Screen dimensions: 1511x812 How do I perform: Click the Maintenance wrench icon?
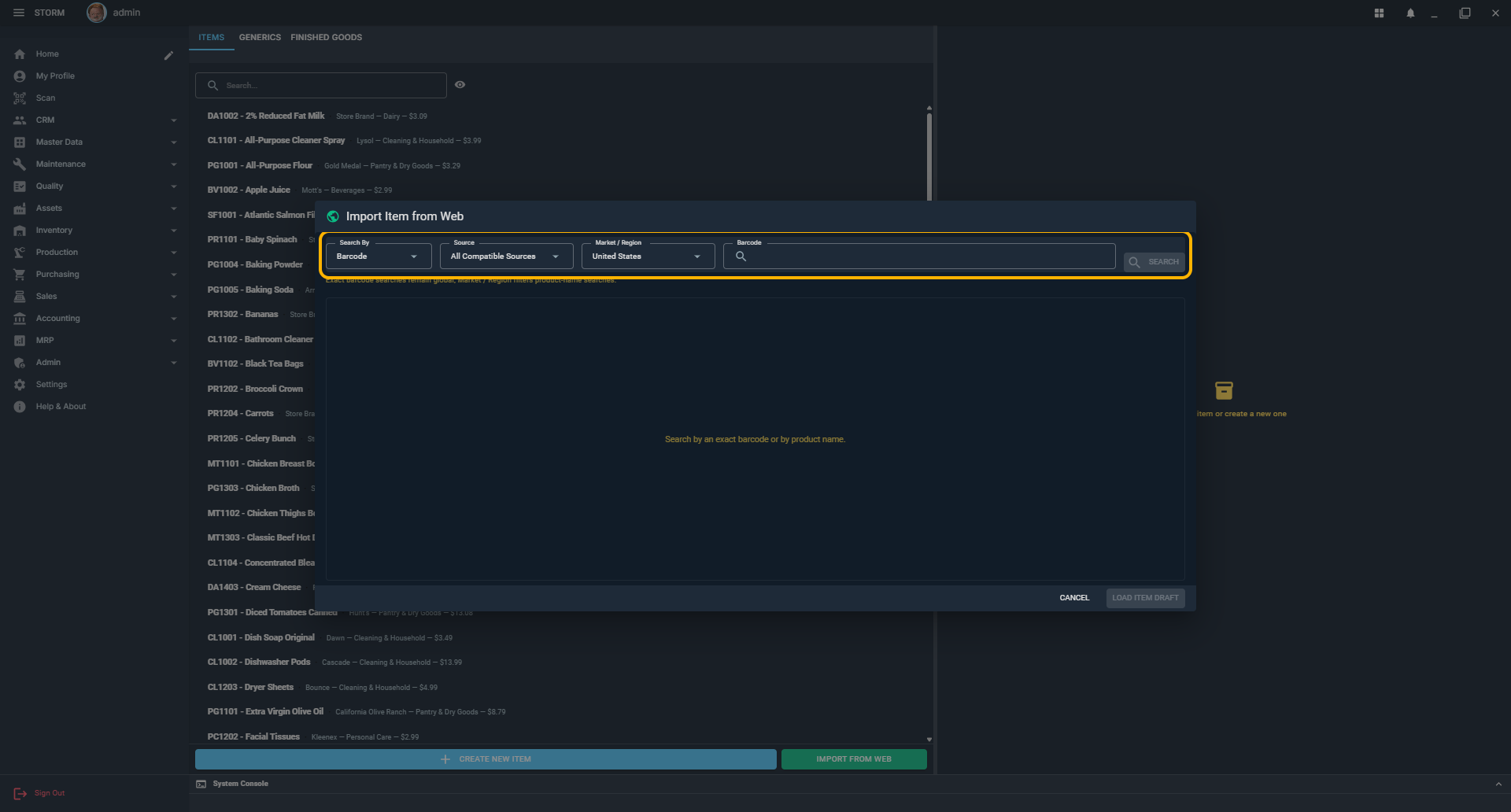[x=20, y=164]
